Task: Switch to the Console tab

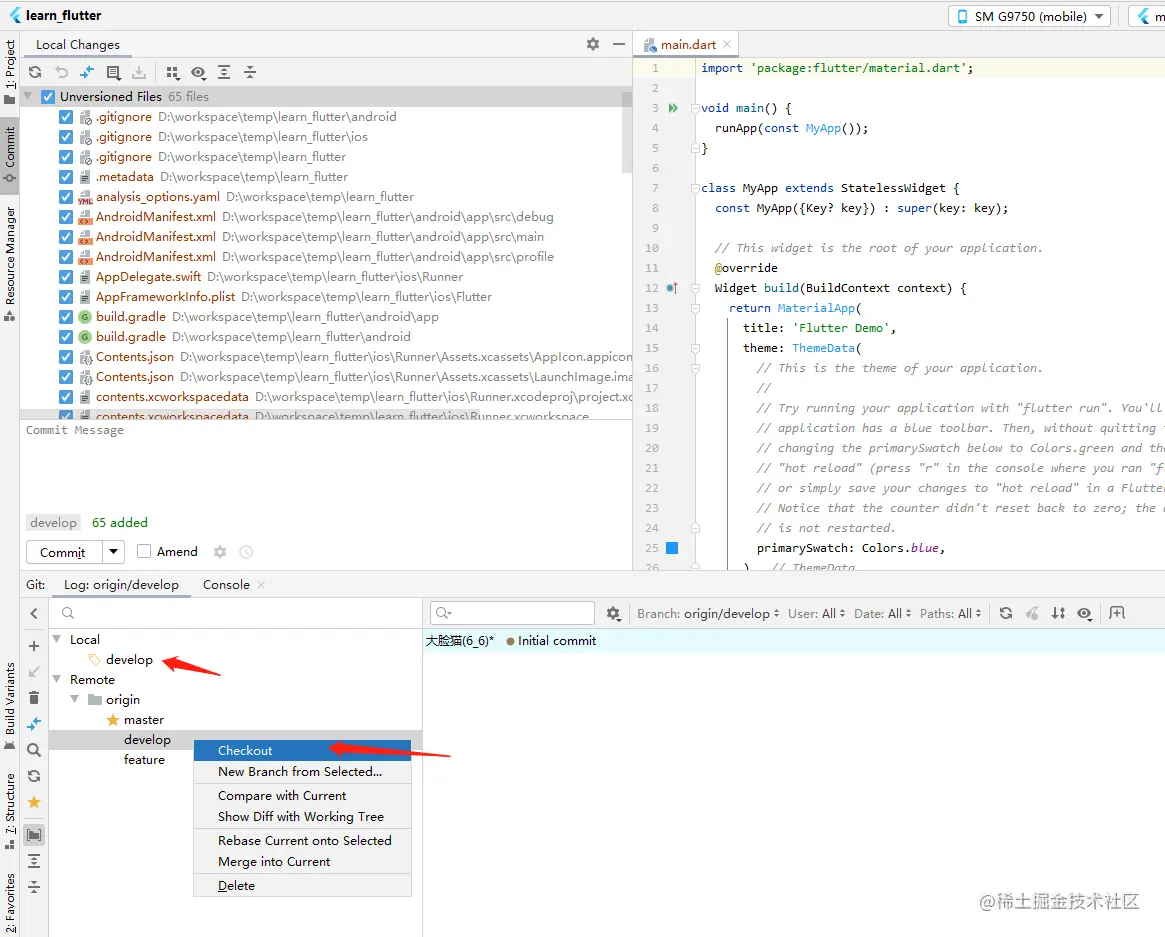Action: tap(227, 585)
